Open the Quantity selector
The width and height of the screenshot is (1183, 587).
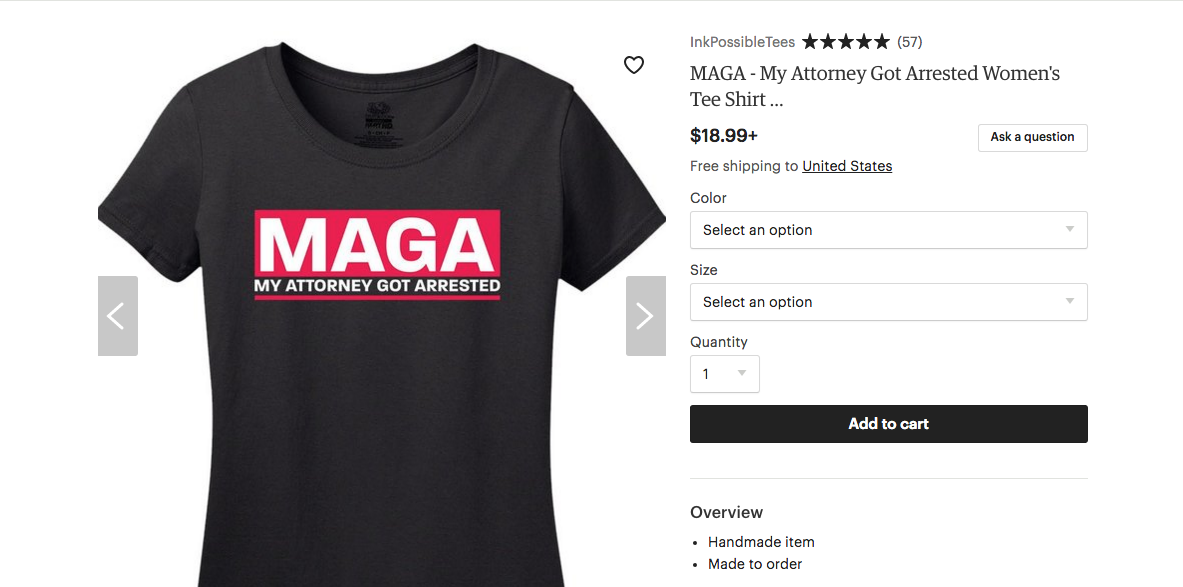click(725, 374)
